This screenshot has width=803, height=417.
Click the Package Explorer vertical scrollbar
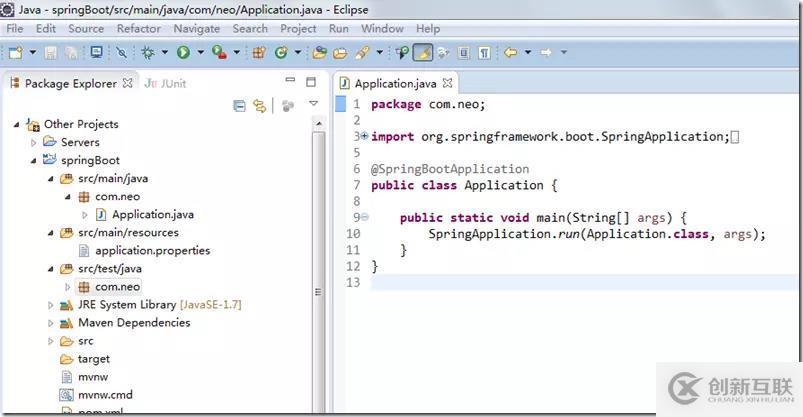319,272
